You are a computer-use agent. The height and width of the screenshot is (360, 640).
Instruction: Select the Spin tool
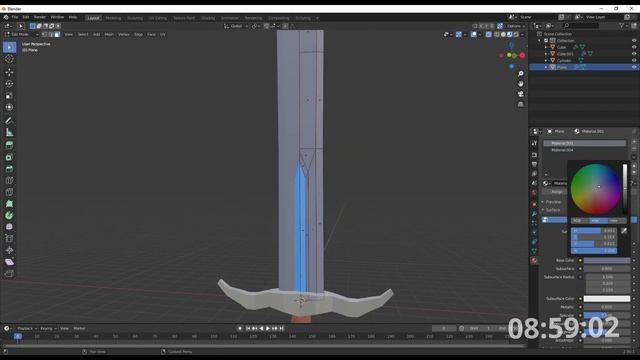[x=9, y=216]
